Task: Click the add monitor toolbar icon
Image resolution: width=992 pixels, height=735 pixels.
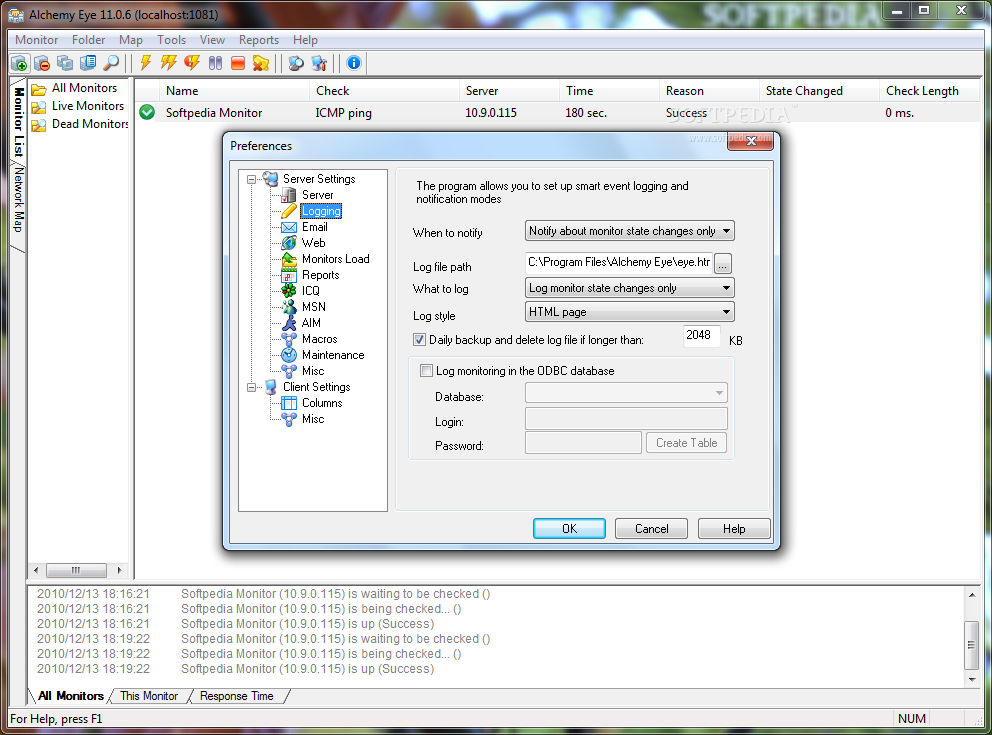Action: click(x=19, y=63)
